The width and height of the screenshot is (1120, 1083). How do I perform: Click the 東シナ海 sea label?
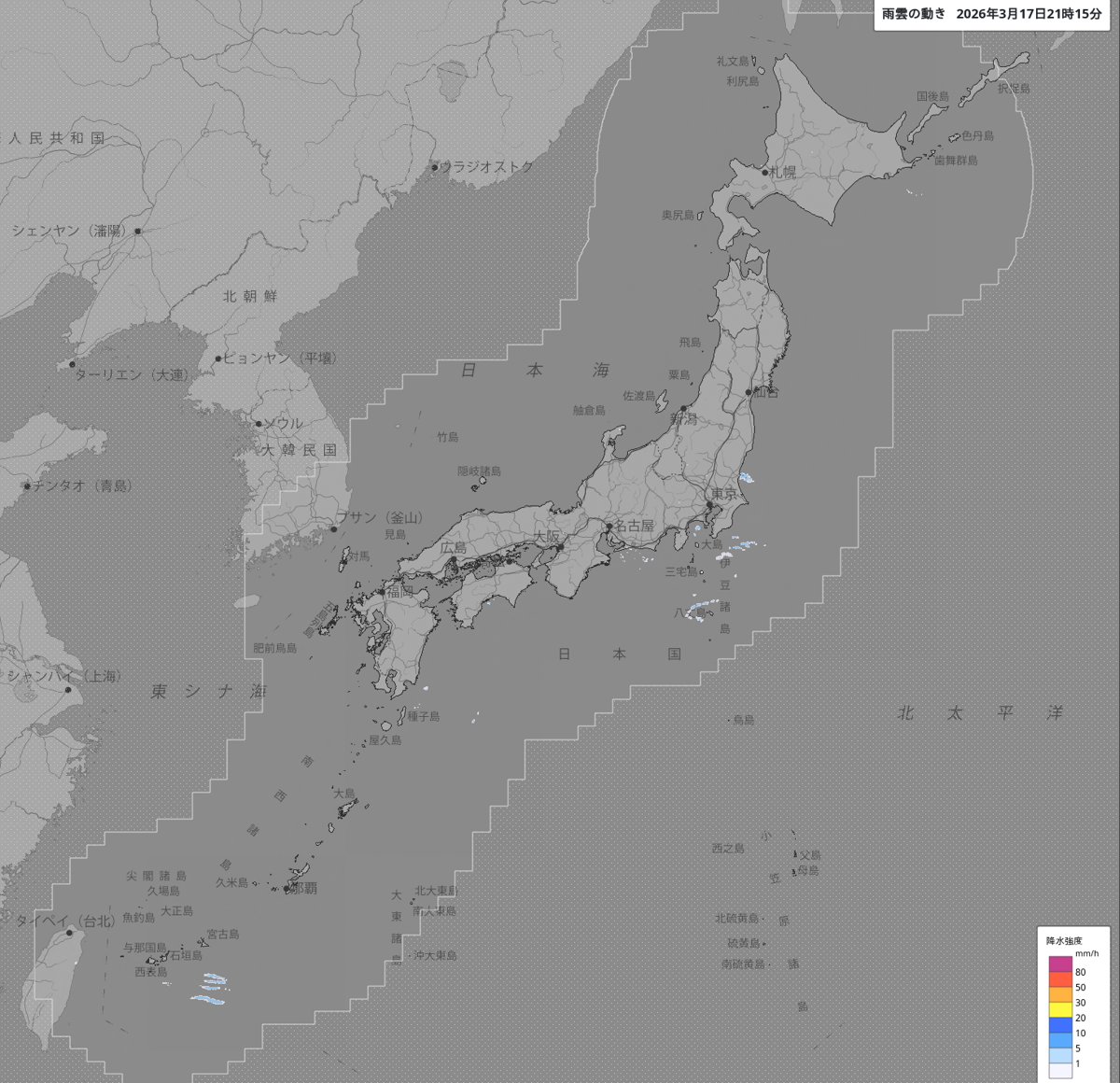click(x=209, y=692)
